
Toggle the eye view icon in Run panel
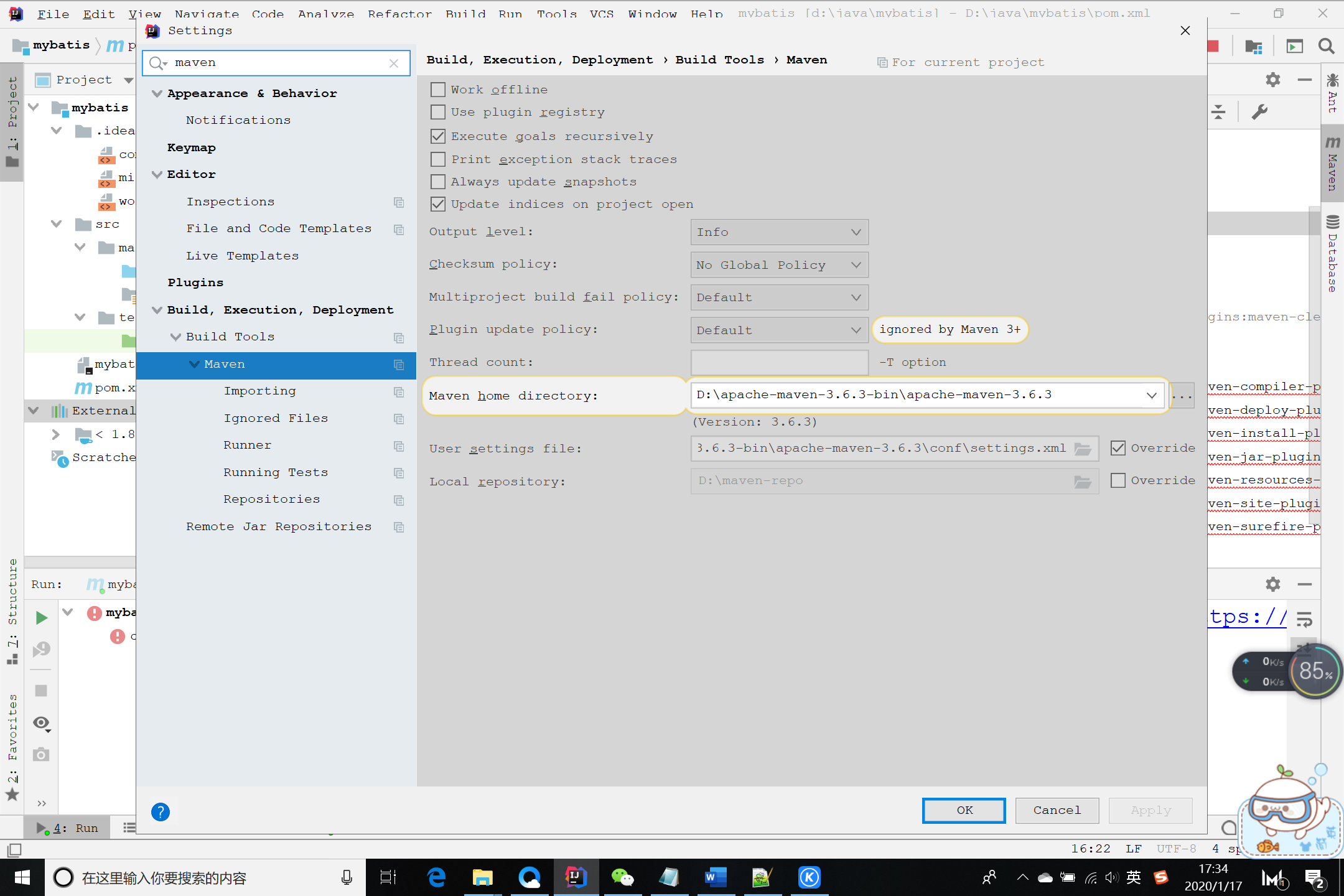click(41, 722)
